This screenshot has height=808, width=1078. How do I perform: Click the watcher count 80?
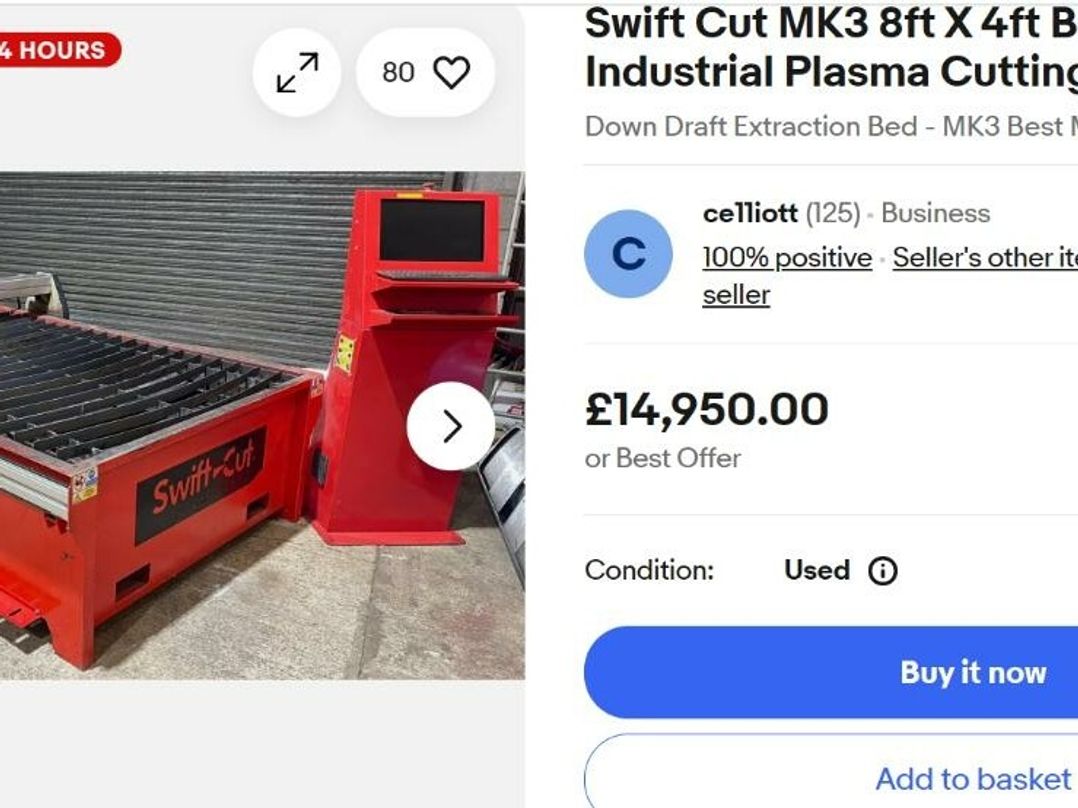(x=398, y=73)
